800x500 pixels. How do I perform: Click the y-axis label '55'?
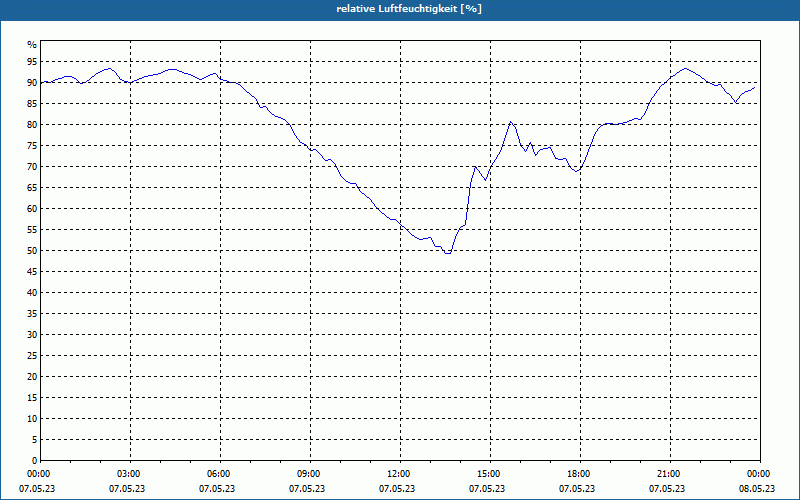(x=32, y=230)
